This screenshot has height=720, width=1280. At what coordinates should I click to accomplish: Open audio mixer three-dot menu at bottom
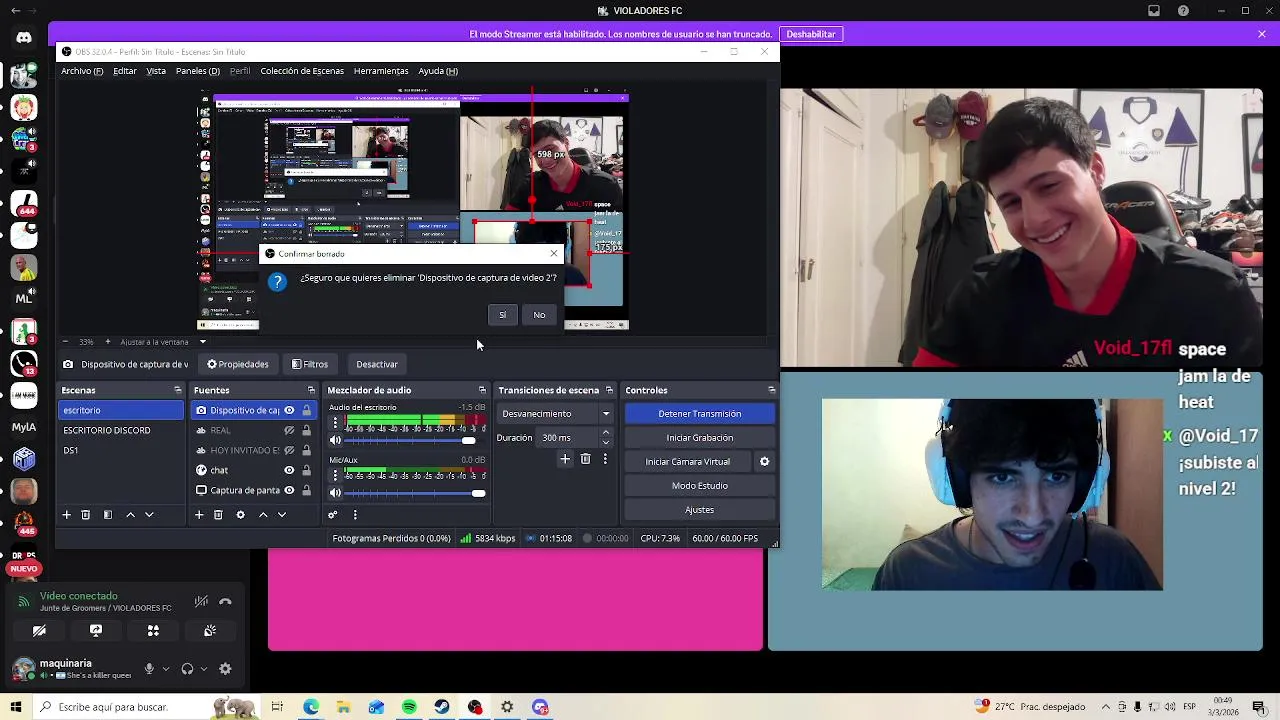[355, 515]
